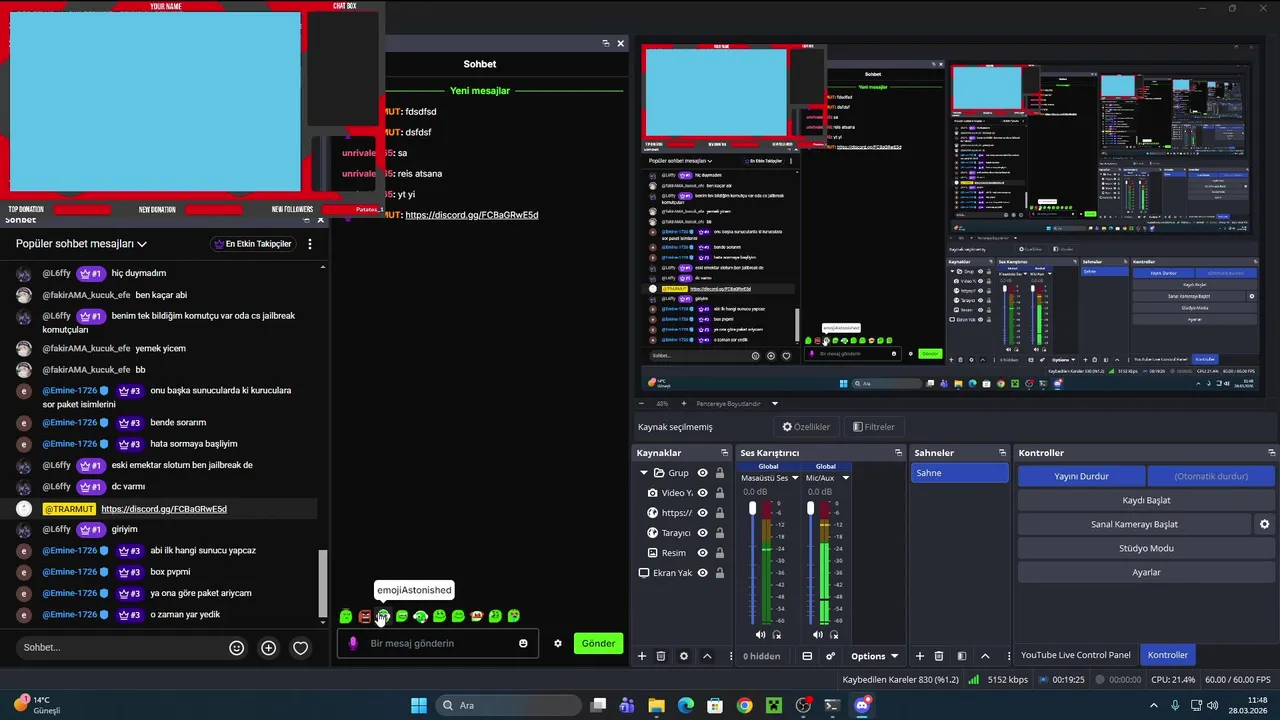Viewport: 1280px width, 720px height.
Task: Open chat settings gear next to Gönder
Action: coord(558,643)
